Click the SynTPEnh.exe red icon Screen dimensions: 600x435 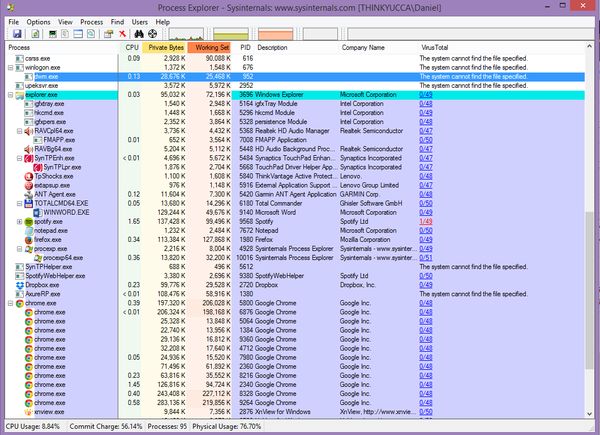(29, 158)
